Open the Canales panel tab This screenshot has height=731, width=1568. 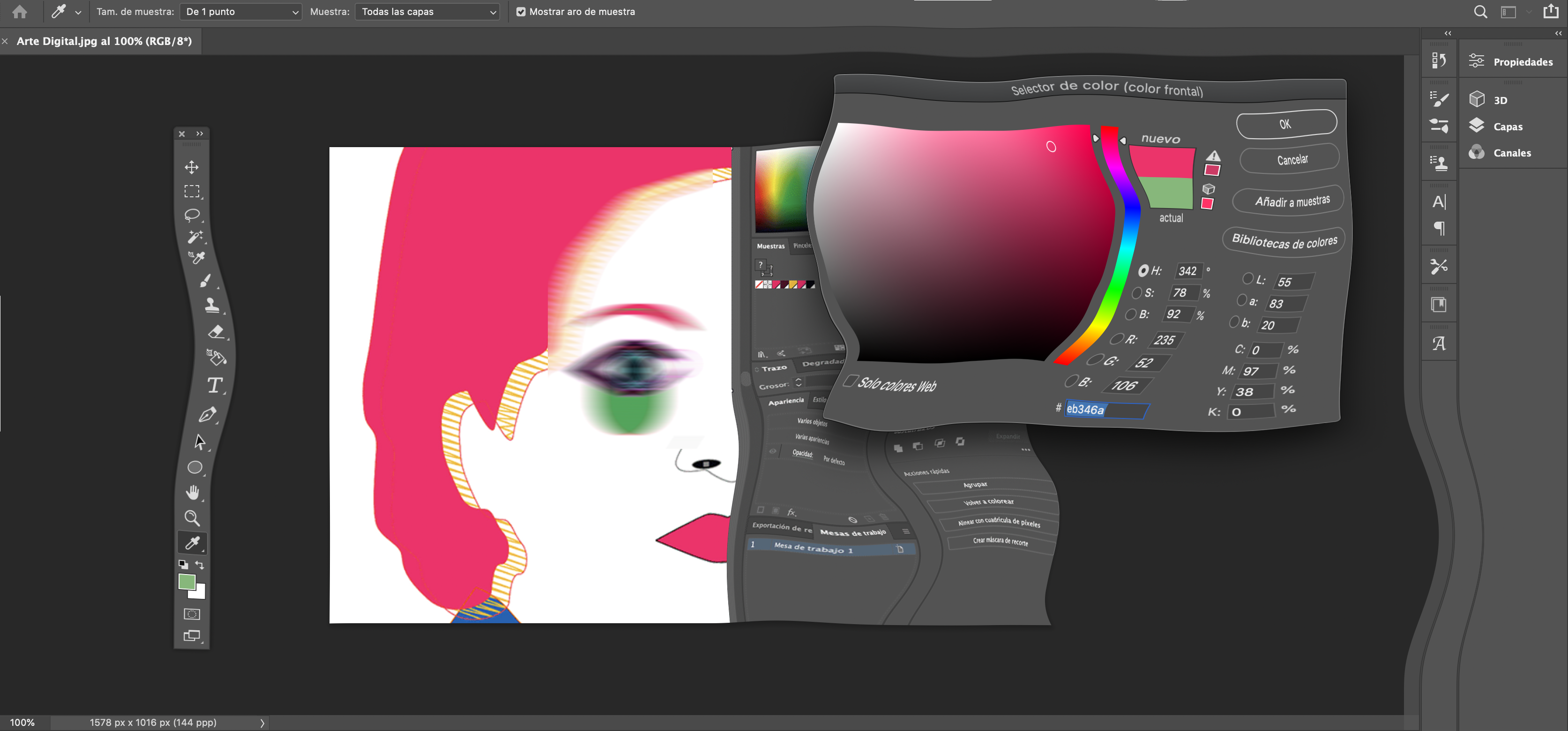[x=1511, y=153]
